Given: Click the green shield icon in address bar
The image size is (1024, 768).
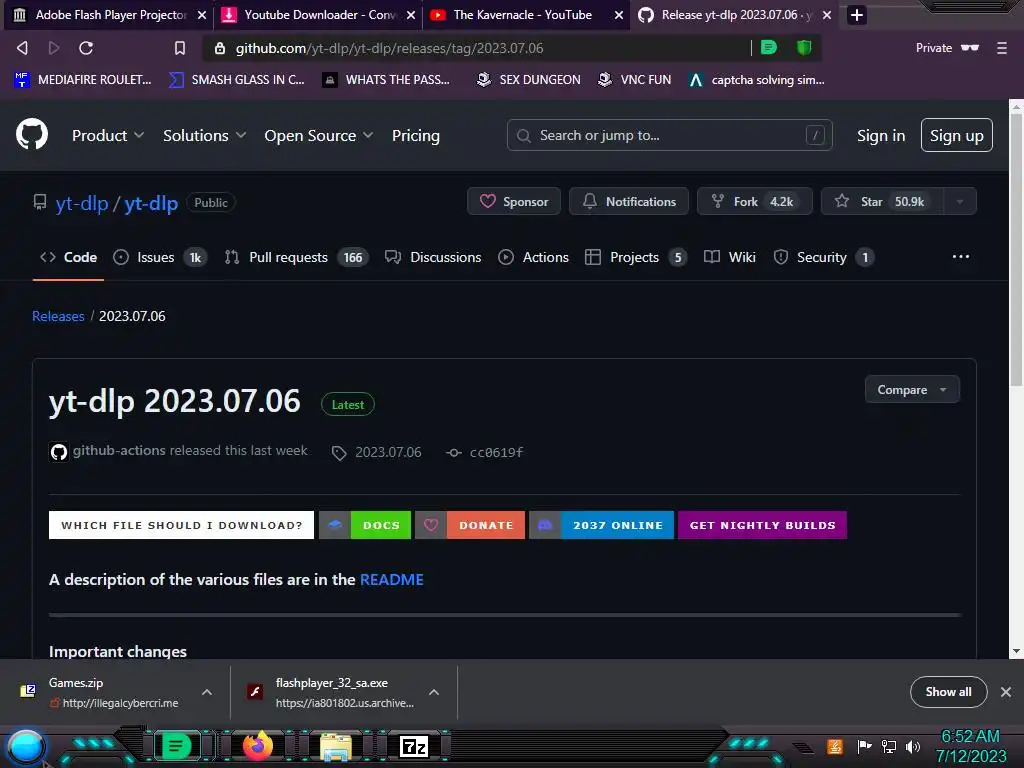Looking at the screenshot, I should pyautogui.click(x=804, y=47).
